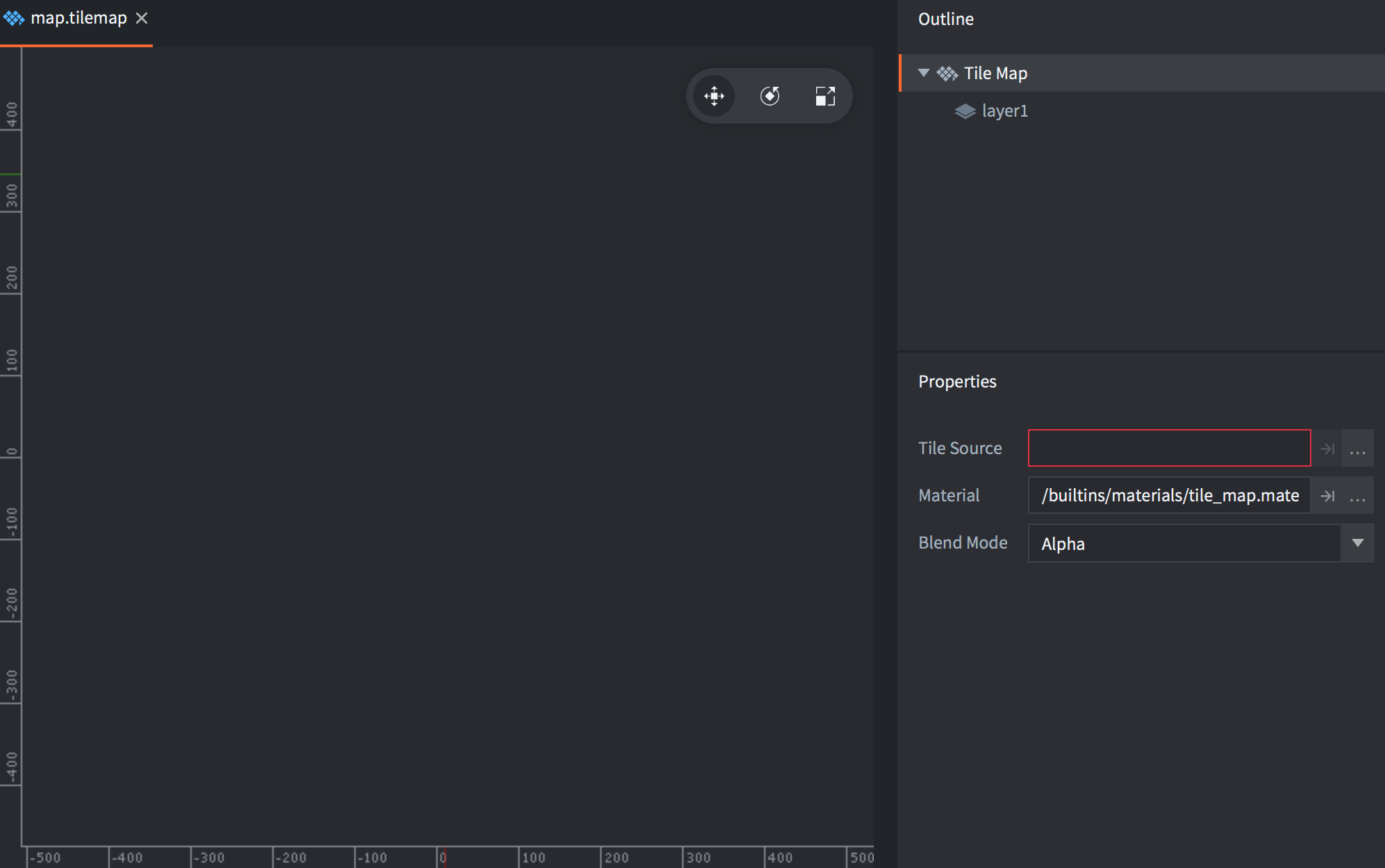Screen dimensions: 1385x868
Task: Browse for Material with ellipsis button
Action: tap(1357, 496)
